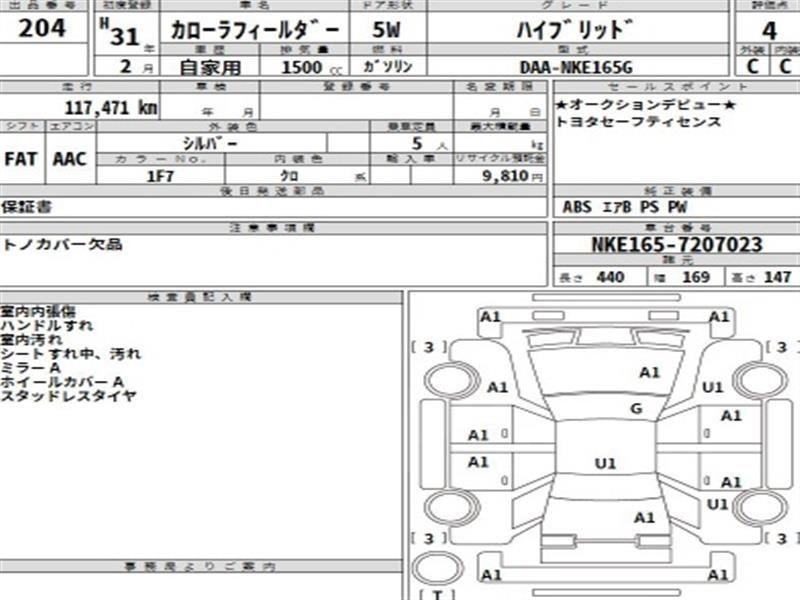Click the usage history value 自家用

tap(210, 67)
